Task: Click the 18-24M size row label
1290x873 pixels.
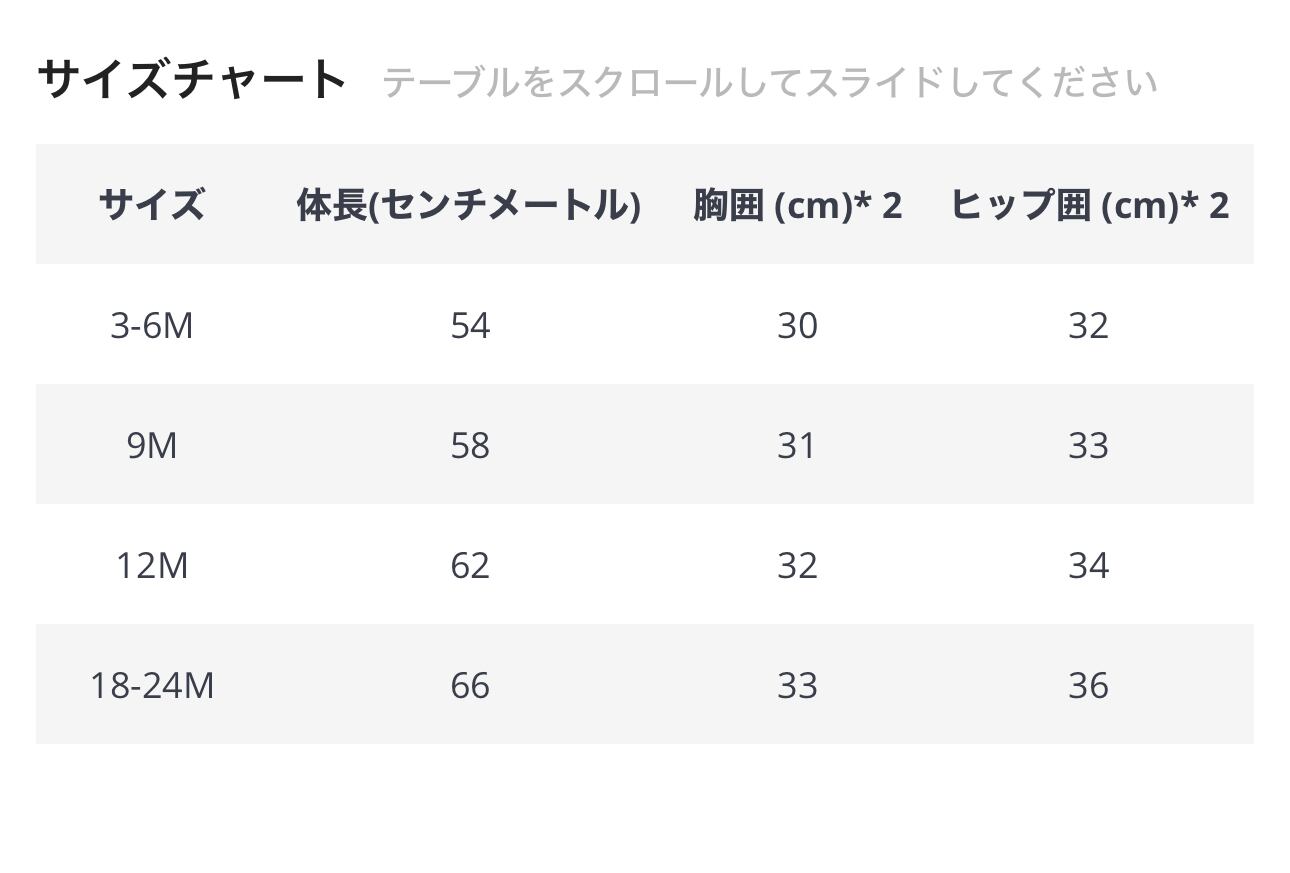Action: [152, 685]
